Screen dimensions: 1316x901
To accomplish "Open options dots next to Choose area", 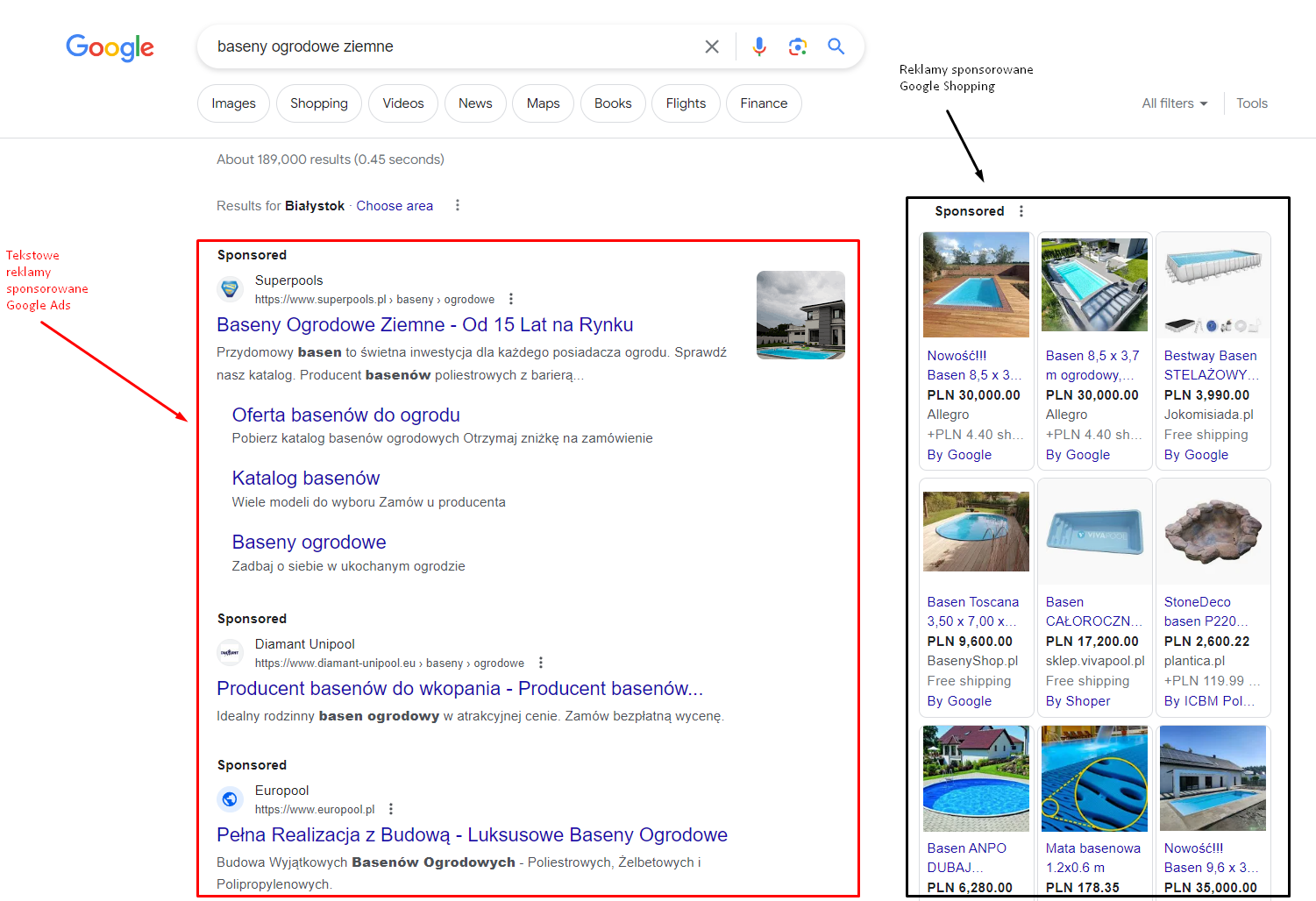I will tap(458, 205).
